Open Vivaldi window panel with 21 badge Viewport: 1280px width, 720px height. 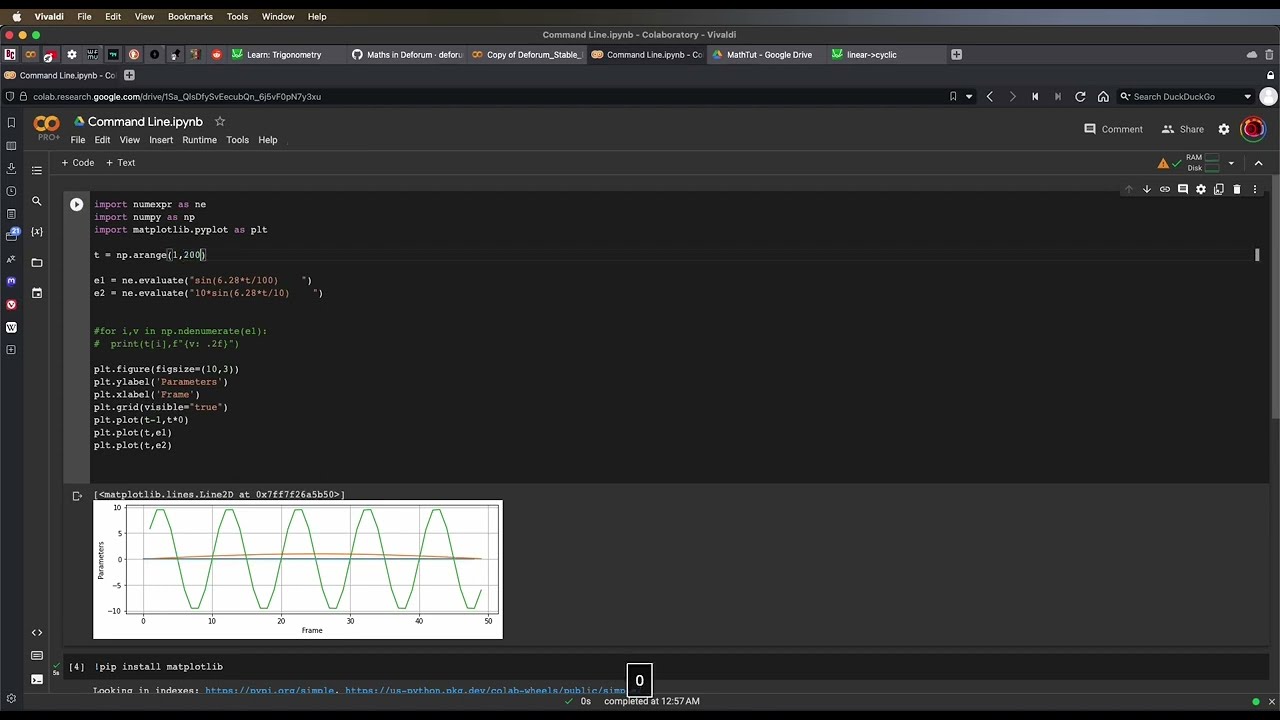point(11,235)
